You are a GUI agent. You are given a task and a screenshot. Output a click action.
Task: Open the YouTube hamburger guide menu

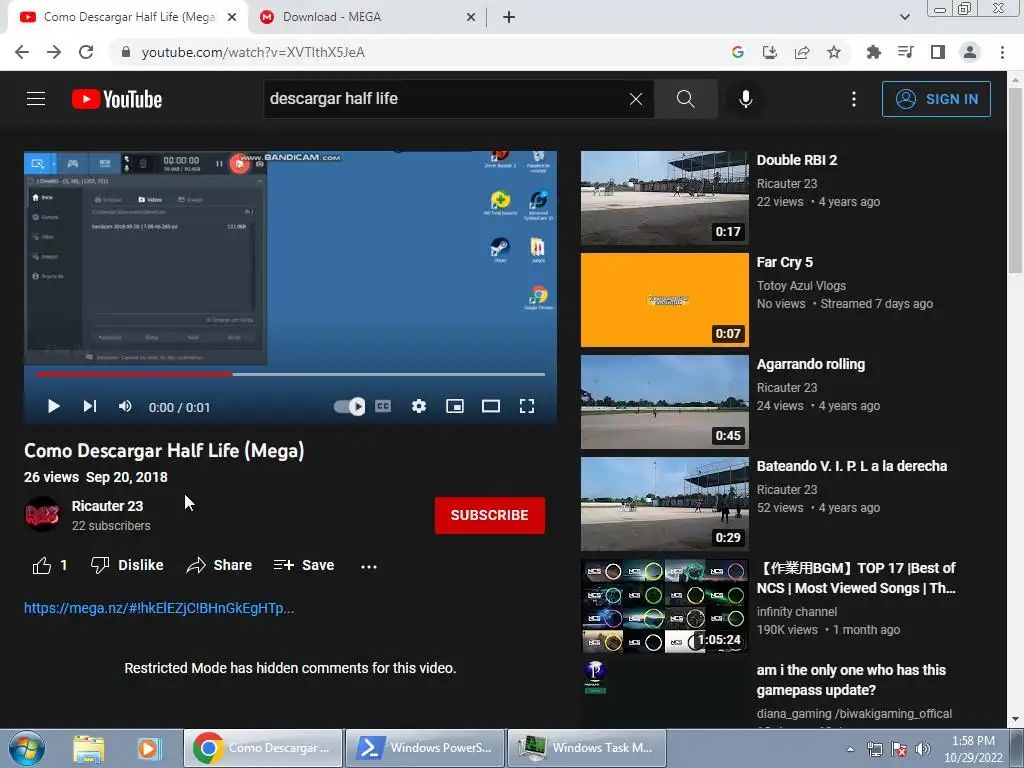tap(36, 99)
